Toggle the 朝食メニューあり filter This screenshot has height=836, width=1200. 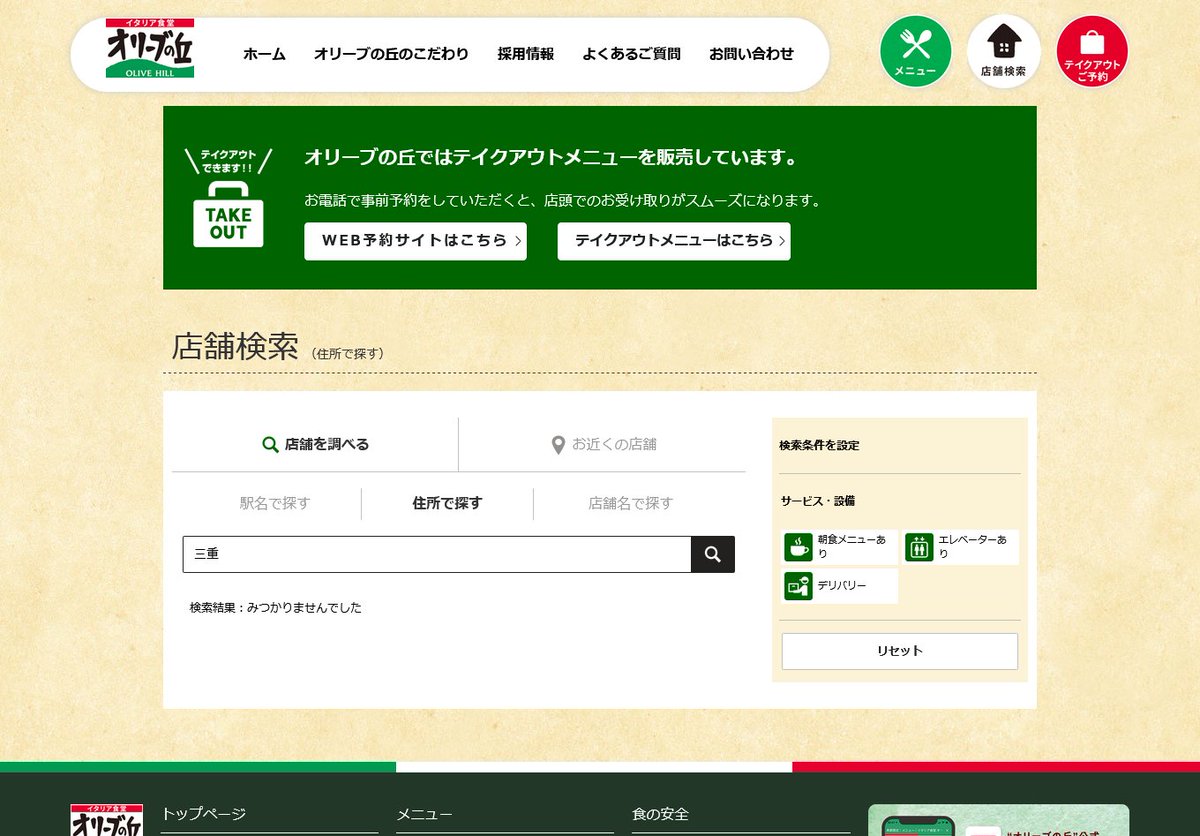tap(840, 547)
